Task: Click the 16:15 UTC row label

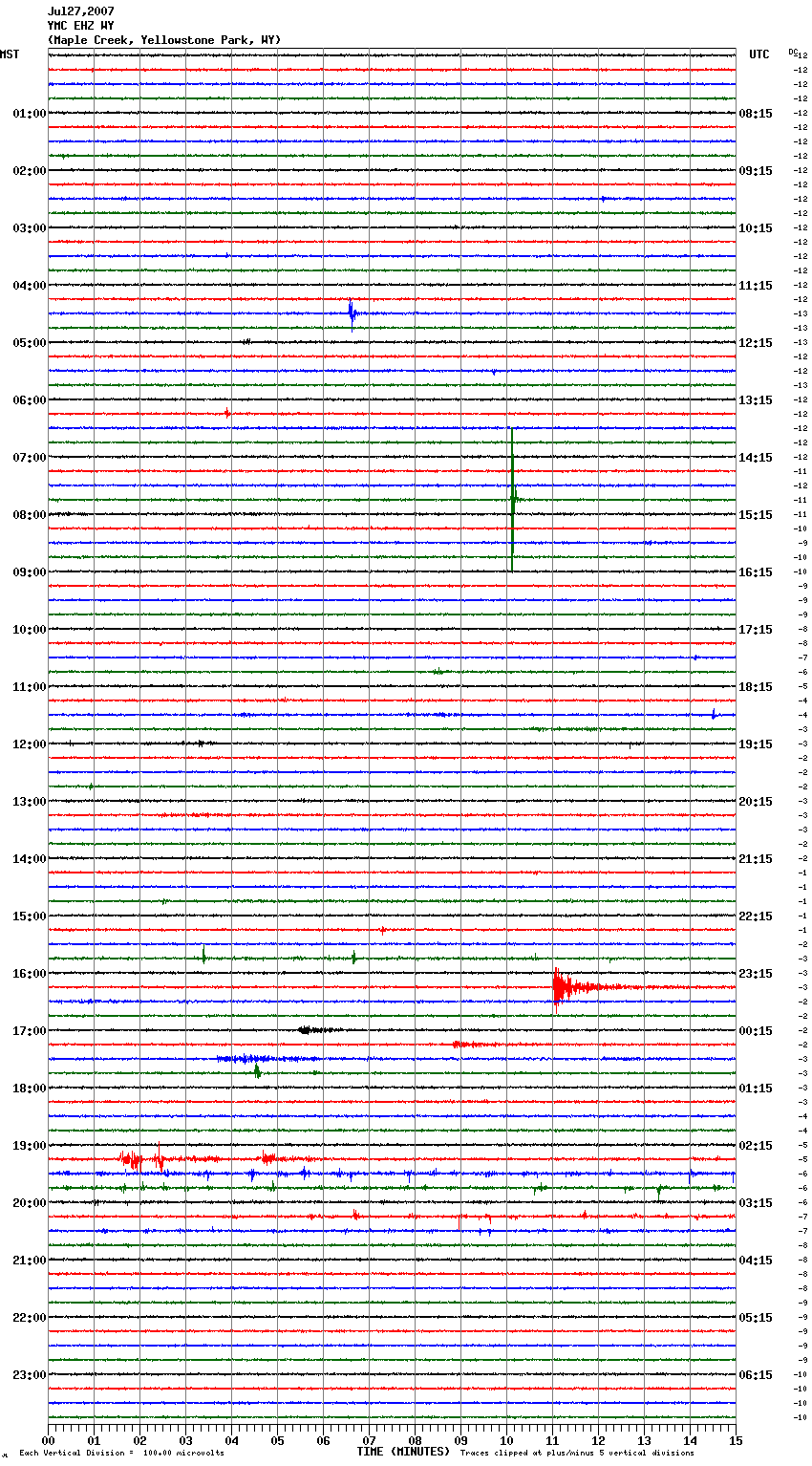Action: pyautogui.click(x=756, y=572)
